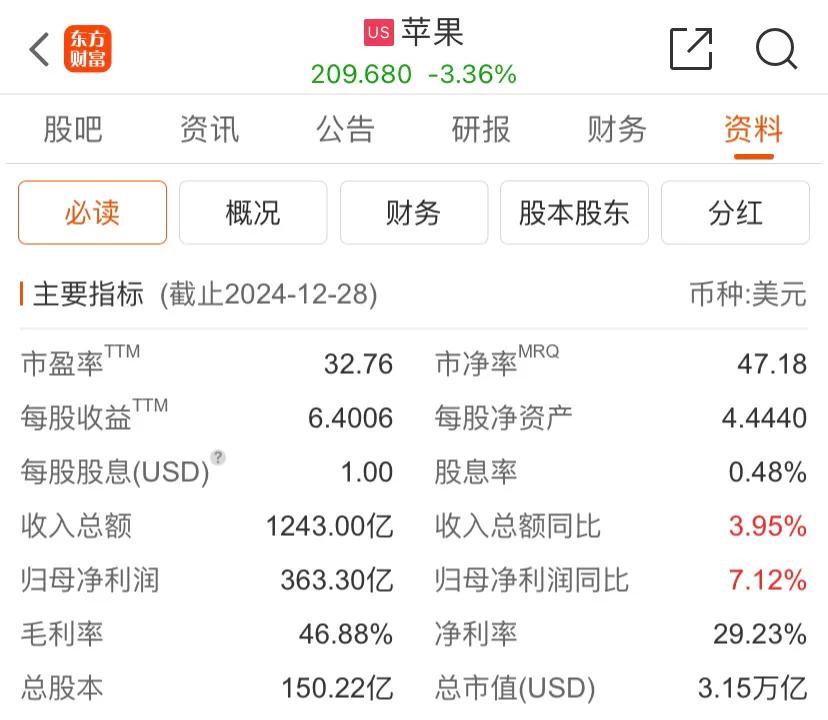Image resolution: width=828 pixels, height=720 pixels.
Task: Select the 收入总额同比 value 3.95%
Action: pyautogui.click(x=768, y=526)
